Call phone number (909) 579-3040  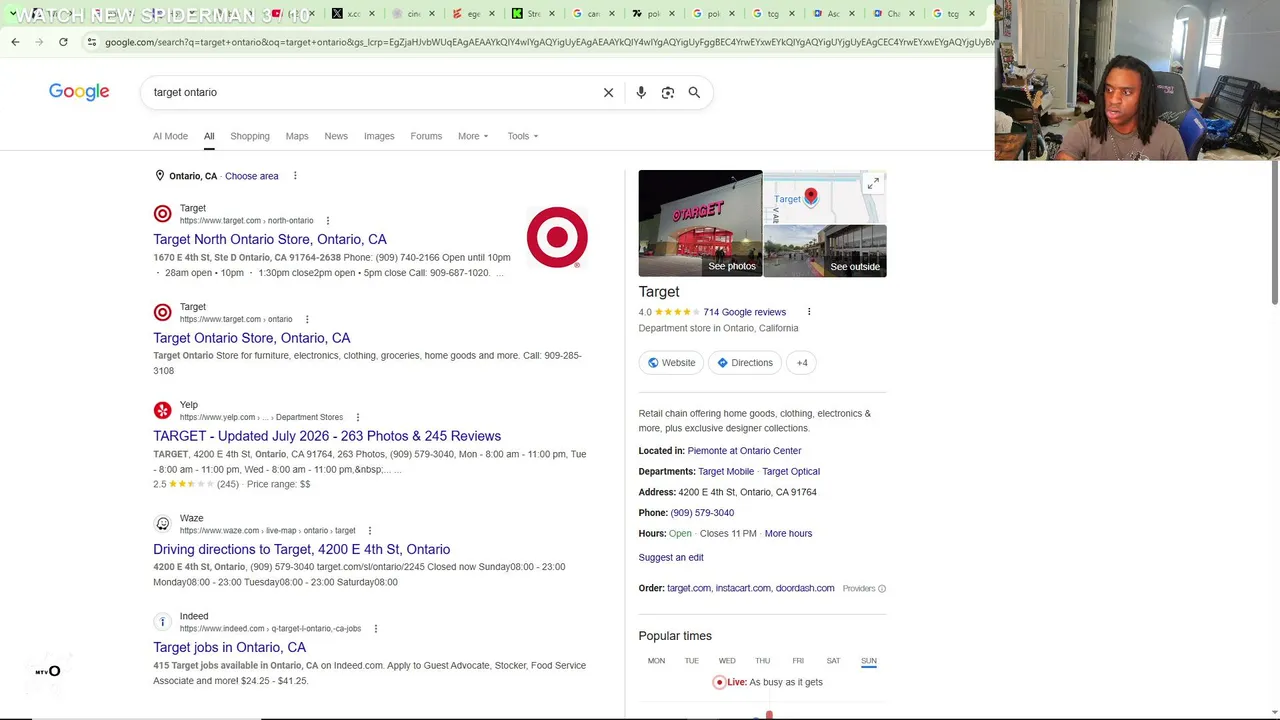coord(702,513)
